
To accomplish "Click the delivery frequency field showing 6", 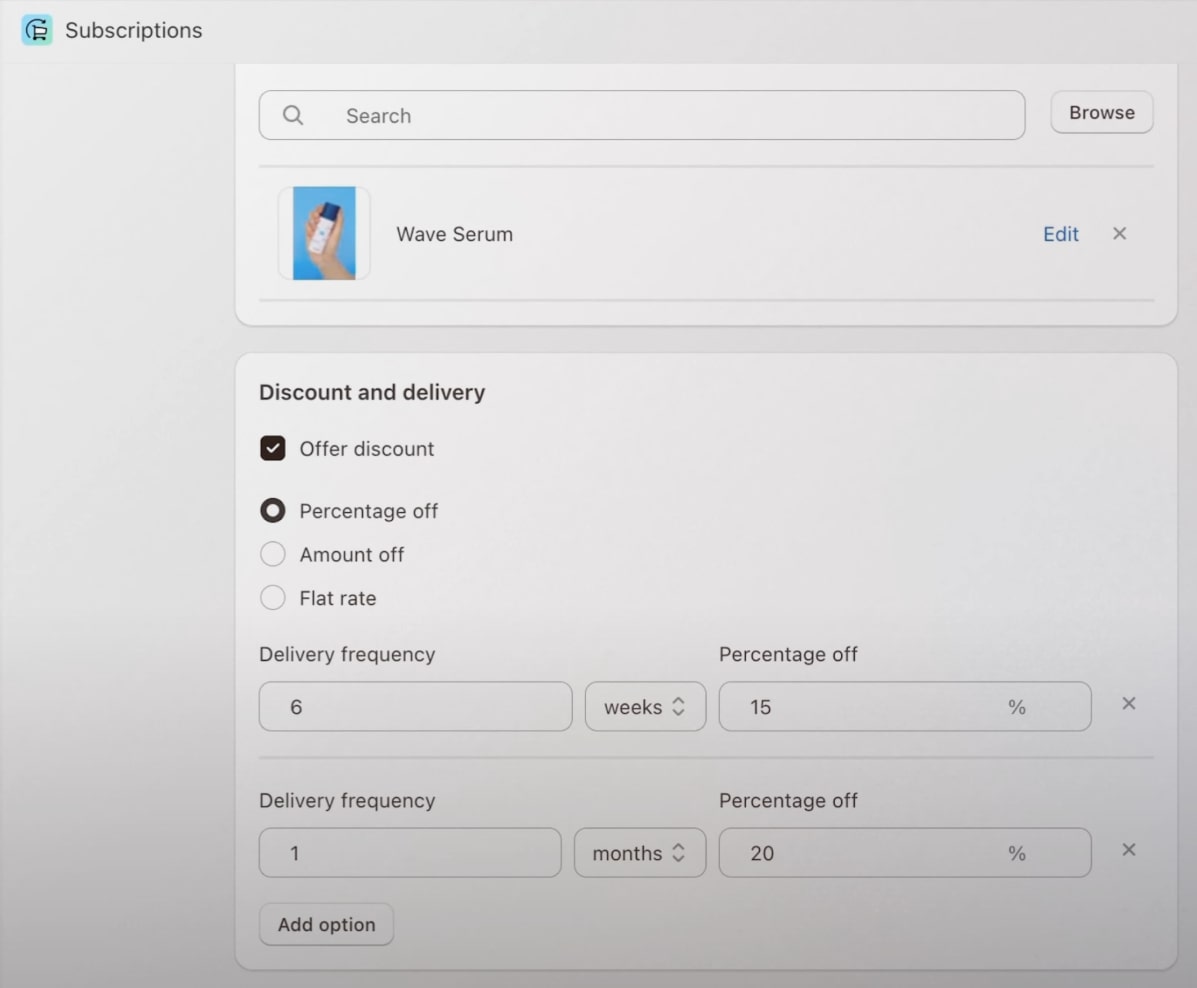I will (x=414, y=706).
